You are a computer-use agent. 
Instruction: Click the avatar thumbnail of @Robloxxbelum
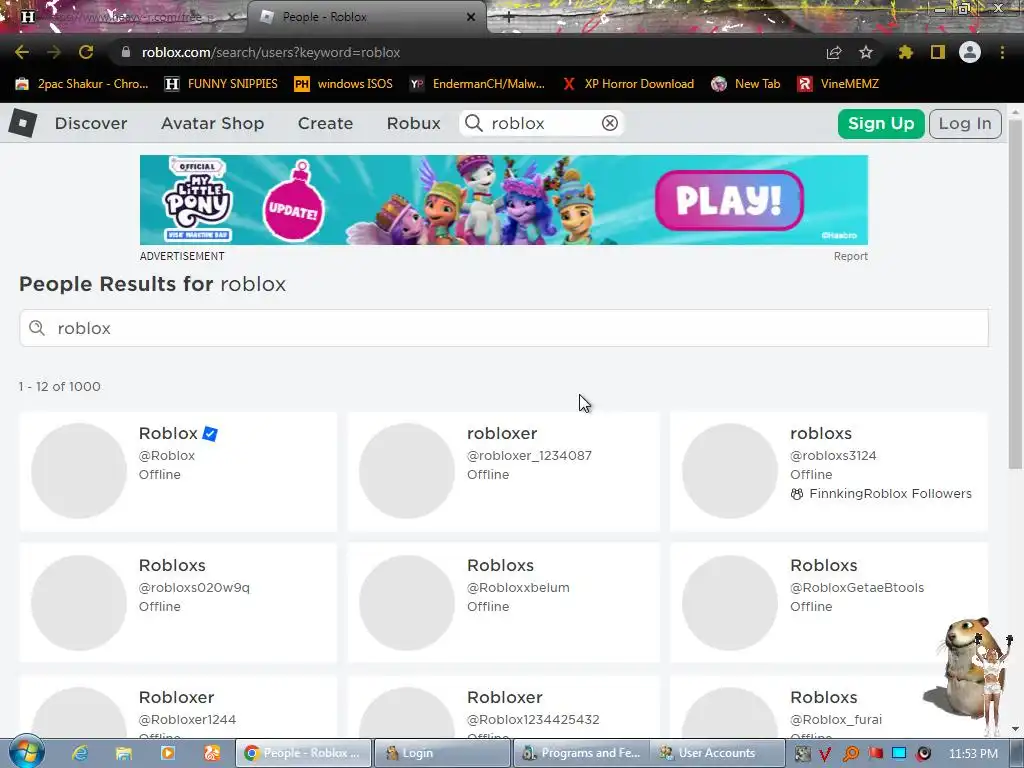click(x=407, y=603)
